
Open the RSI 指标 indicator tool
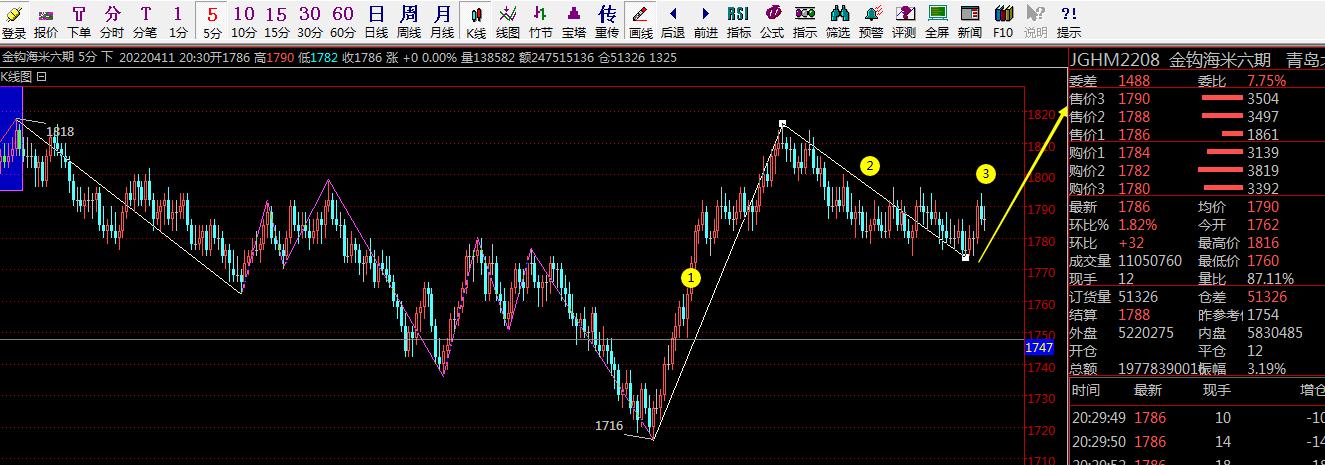click(738, 20)
